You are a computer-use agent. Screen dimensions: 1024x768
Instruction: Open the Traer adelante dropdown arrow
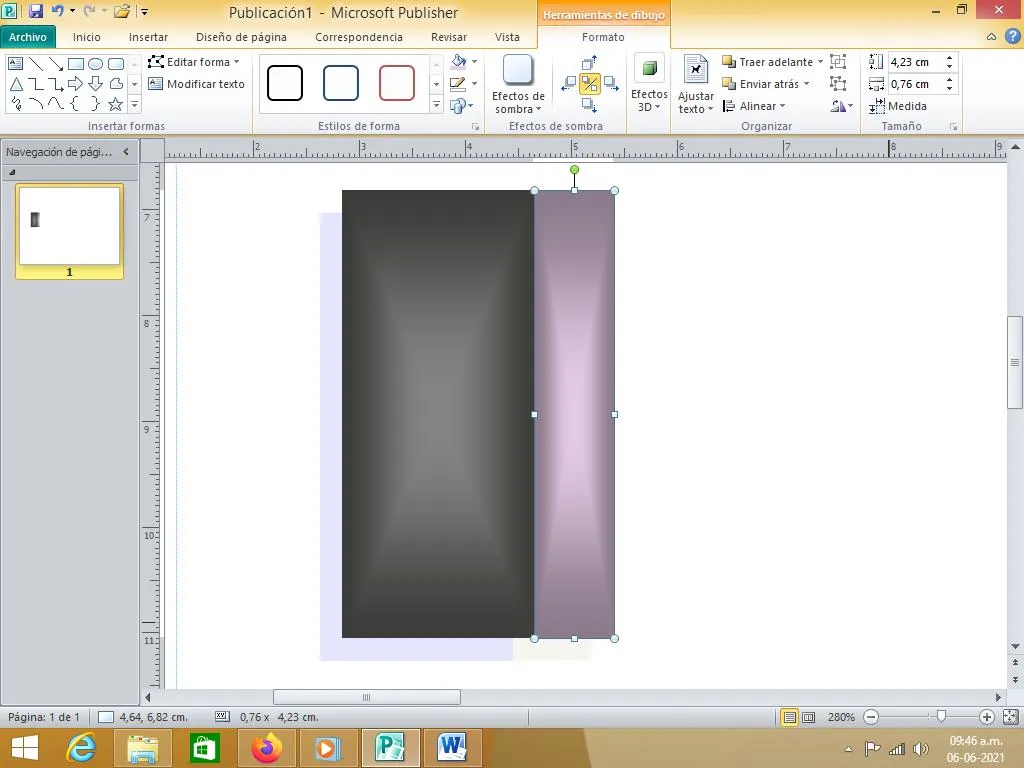[820, 62]
